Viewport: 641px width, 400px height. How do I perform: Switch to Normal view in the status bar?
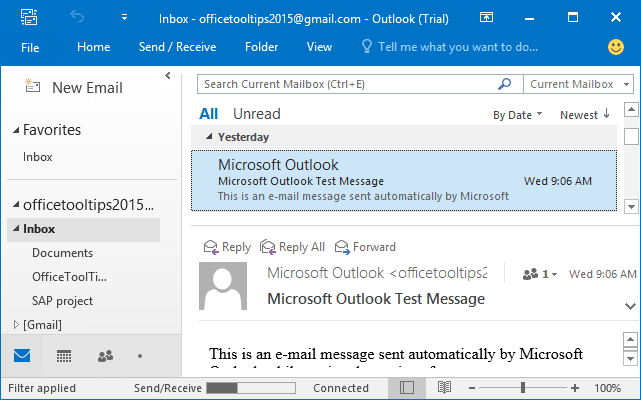pyautogui.click(x=407, y=387)
